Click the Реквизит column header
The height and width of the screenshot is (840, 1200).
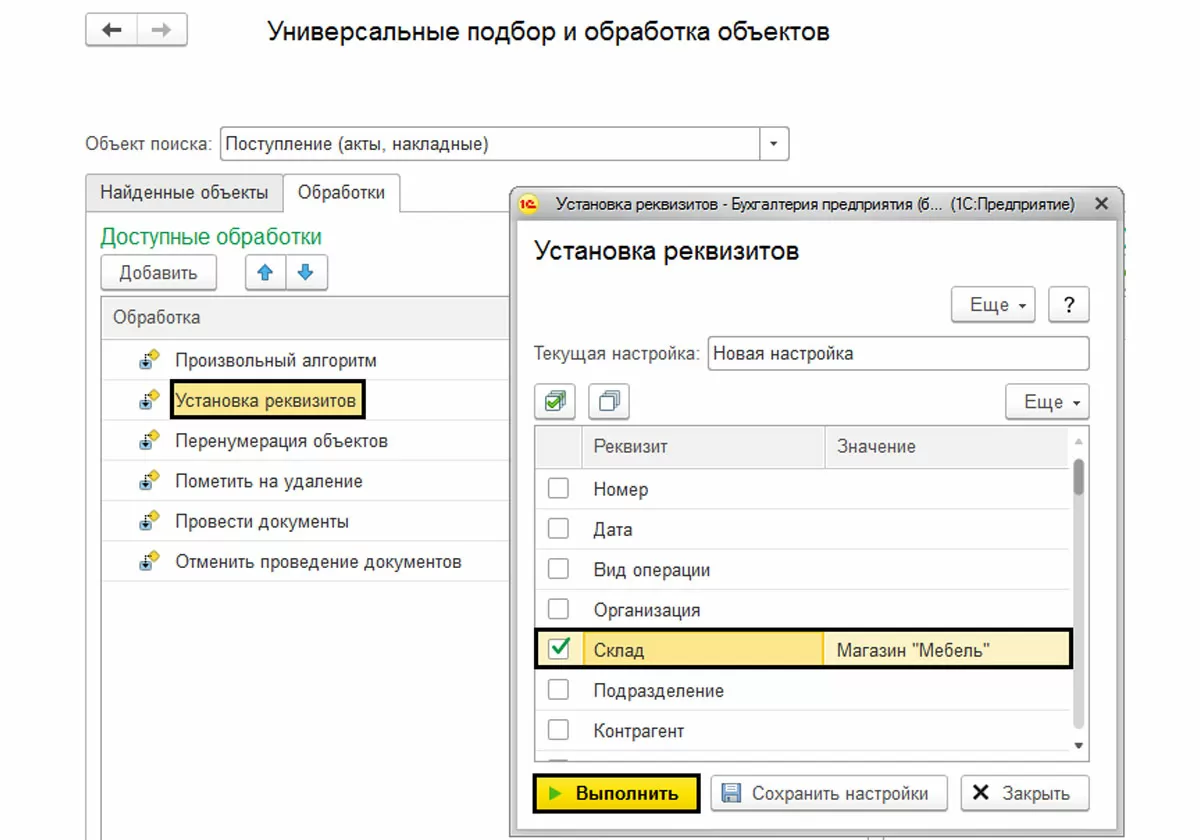click(x=703, y=447)
